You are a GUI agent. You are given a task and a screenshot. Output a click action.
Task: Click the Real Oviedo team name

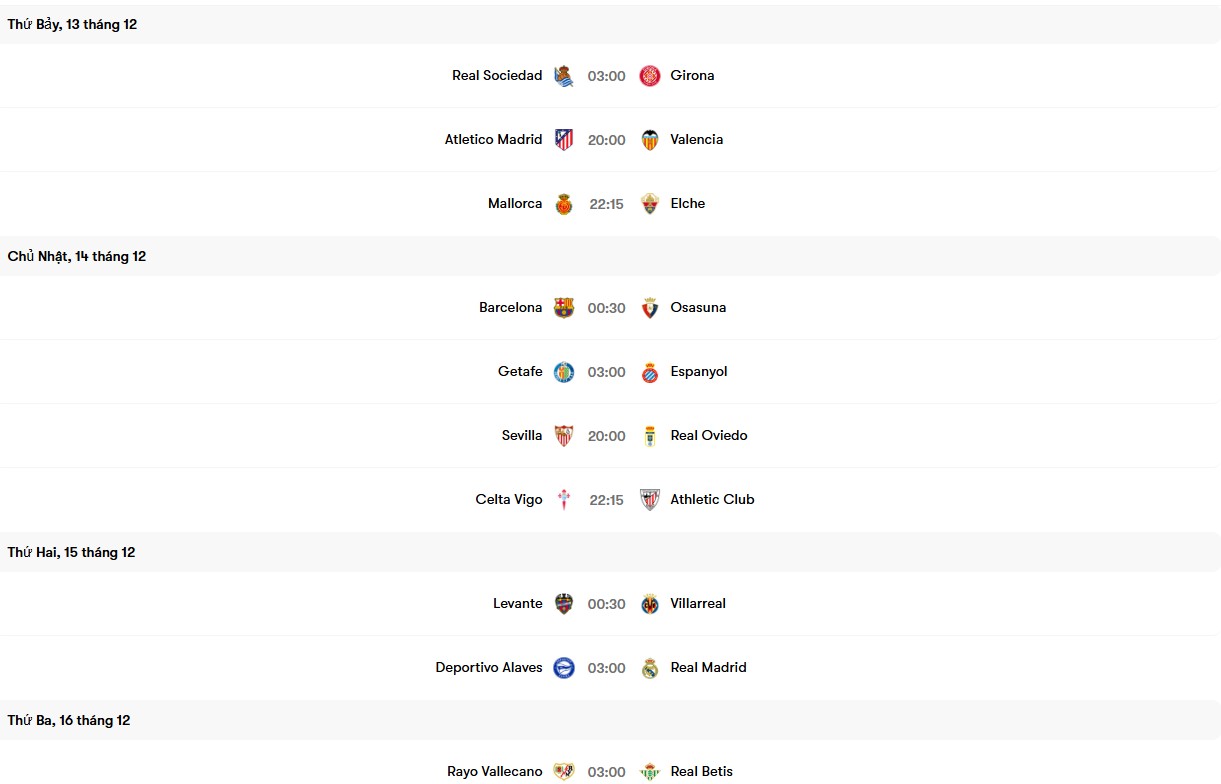(709, 435)
